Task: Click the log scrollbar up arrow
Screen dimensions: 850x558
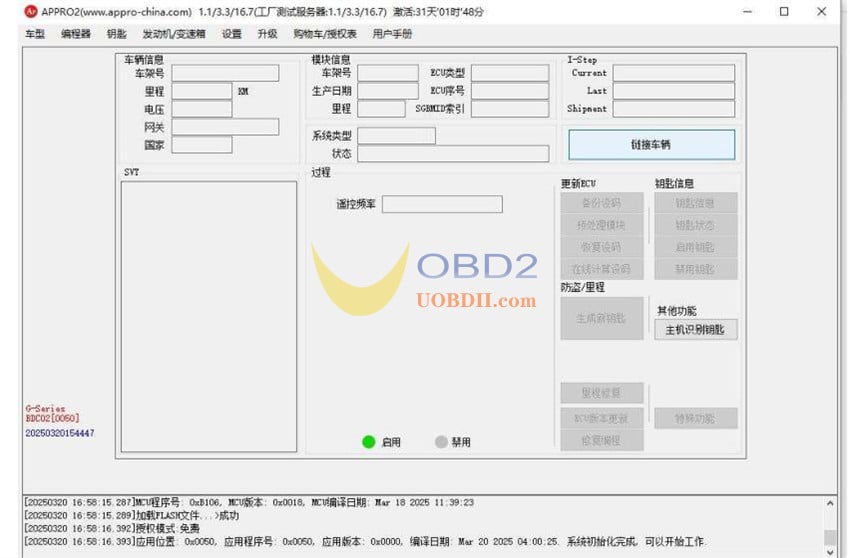Action: [830, 503]
